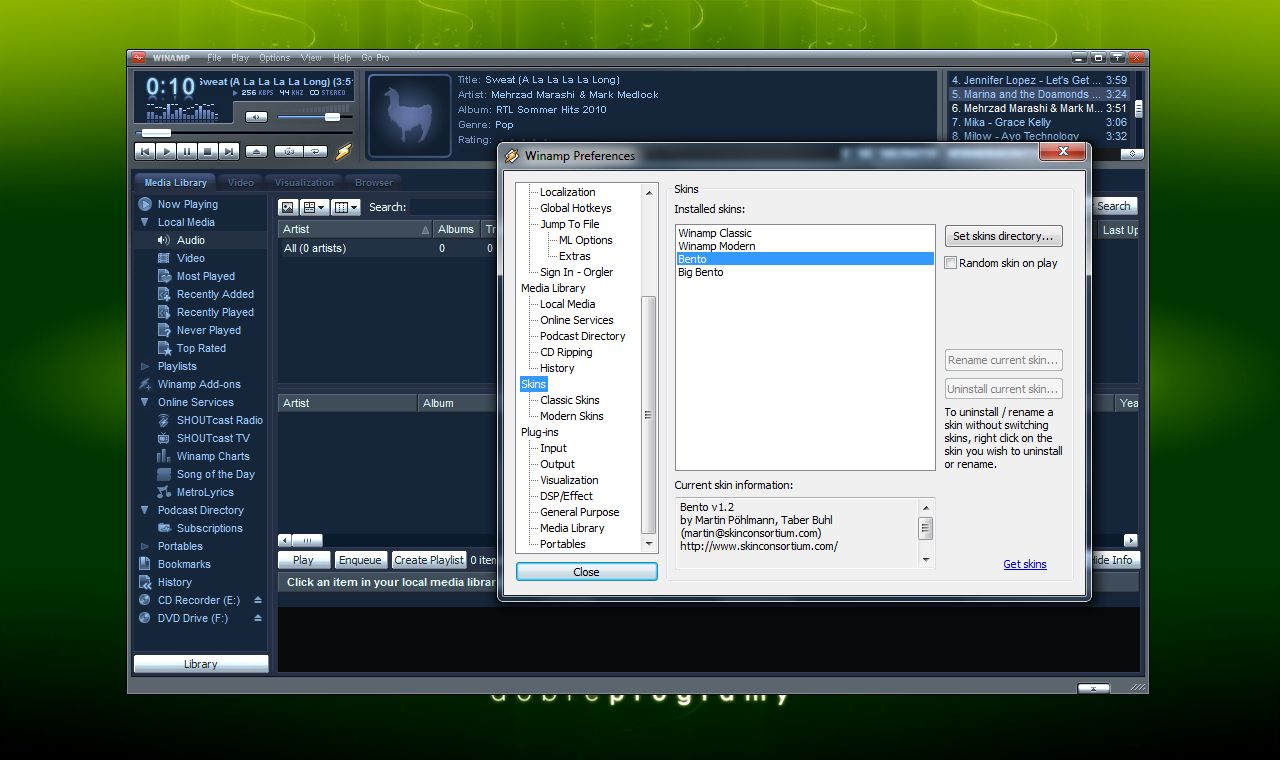Click the SHOUTcast Radio icon

[x=165, y=420]
